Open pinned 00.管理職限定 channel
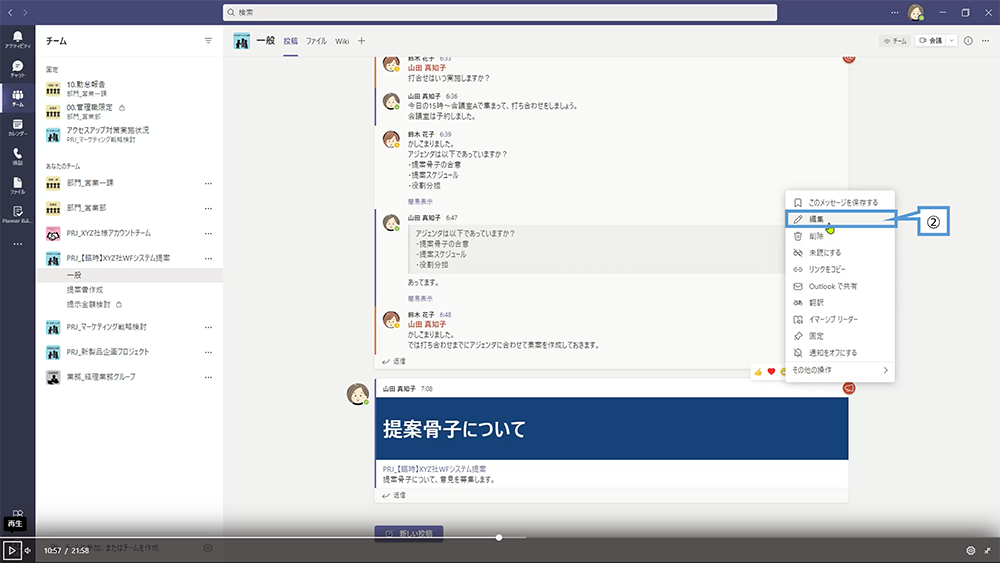 tap(89, 112)
